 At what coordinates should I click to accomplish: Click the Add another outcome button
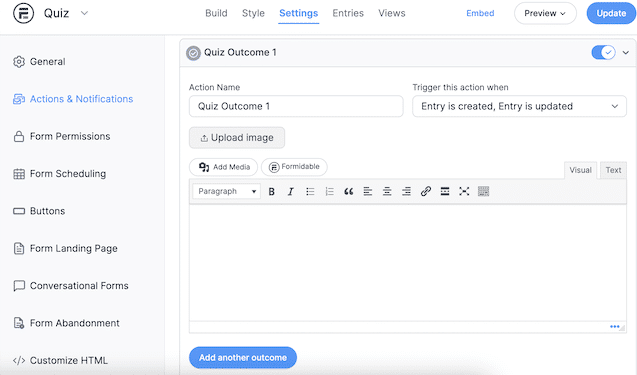pos(243,358)
